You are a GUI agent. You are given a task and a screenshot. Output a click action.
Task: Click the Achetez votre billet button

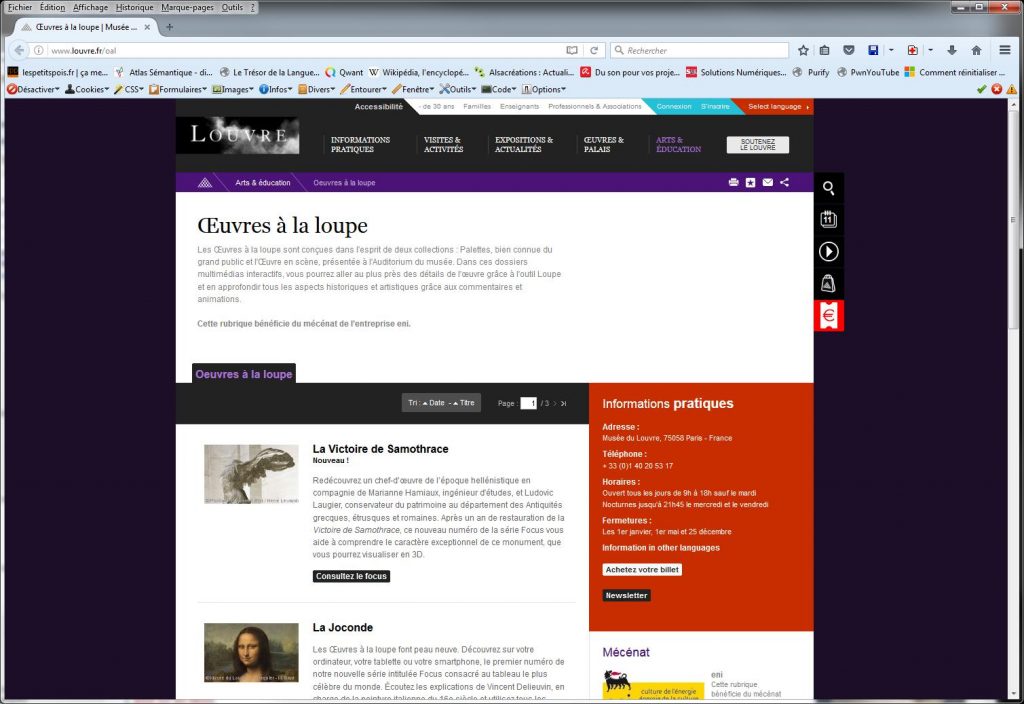pos(642,569)
